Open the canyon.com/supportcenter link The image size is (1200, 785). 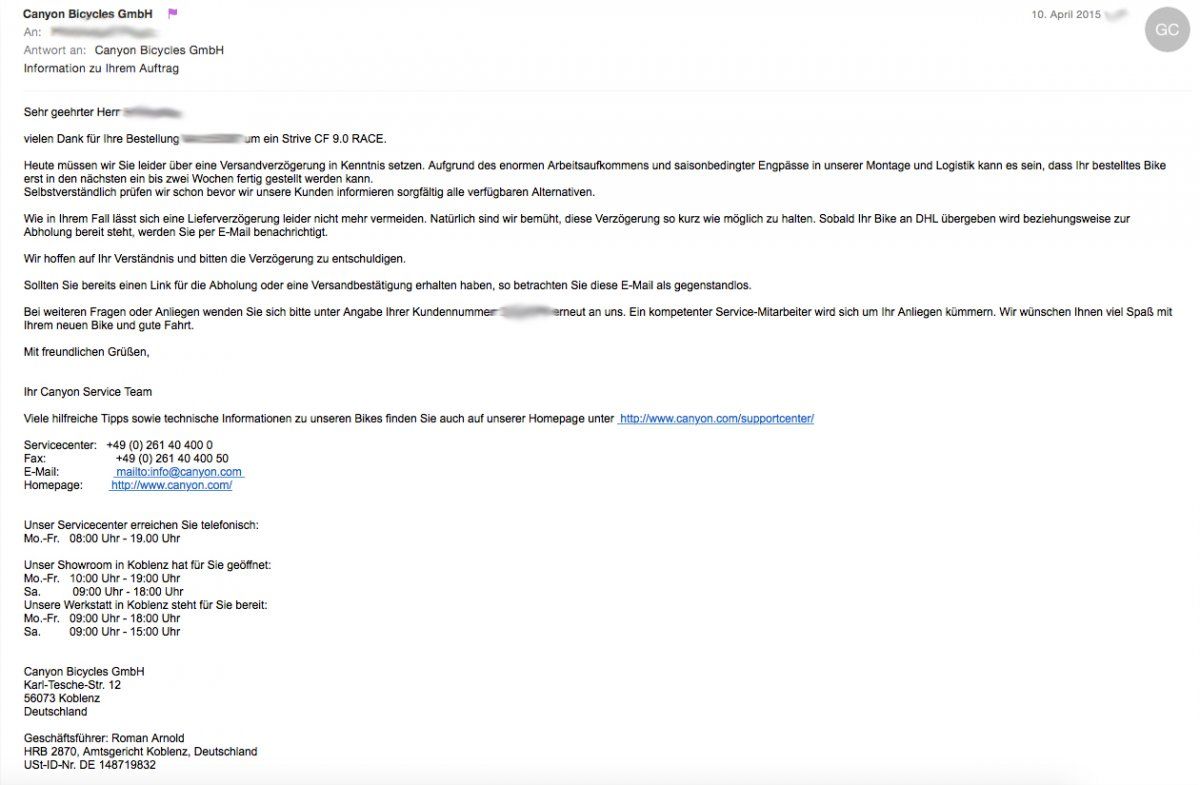pyautogui.click(x=716, y=418)
